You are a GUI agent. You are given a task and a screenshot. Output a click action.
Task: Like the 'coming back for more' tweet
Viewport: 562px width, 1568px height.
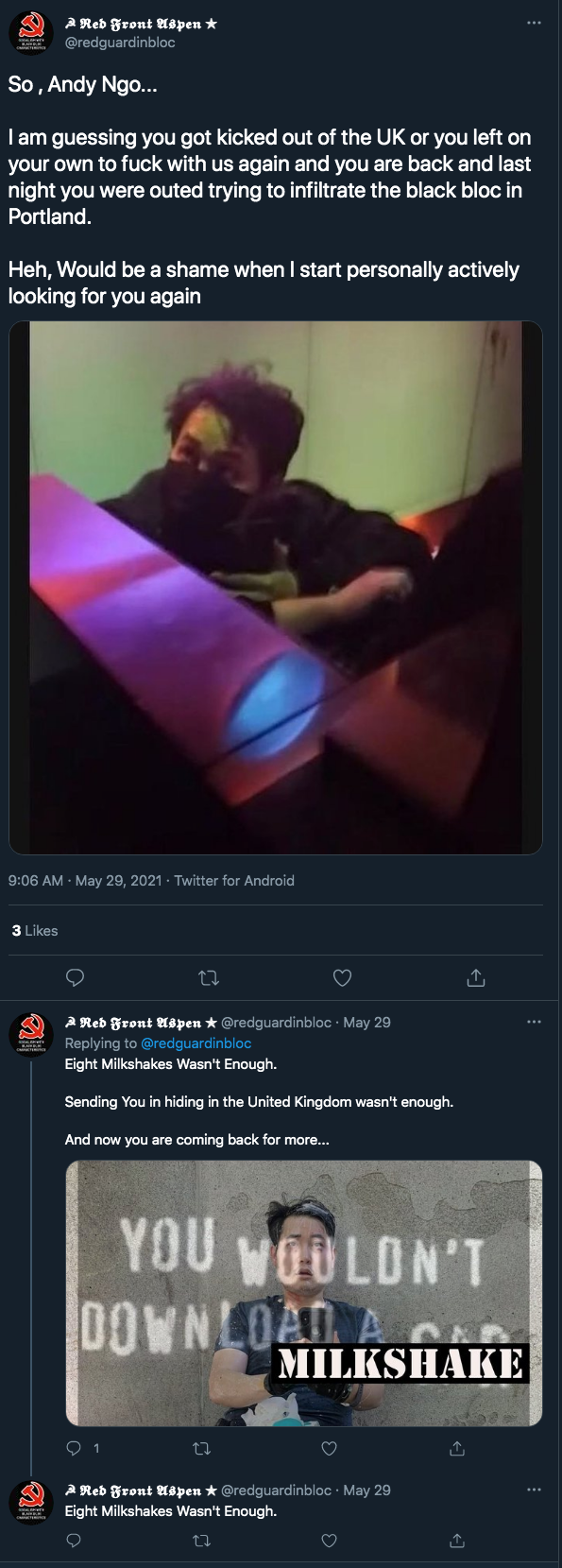329,1448
